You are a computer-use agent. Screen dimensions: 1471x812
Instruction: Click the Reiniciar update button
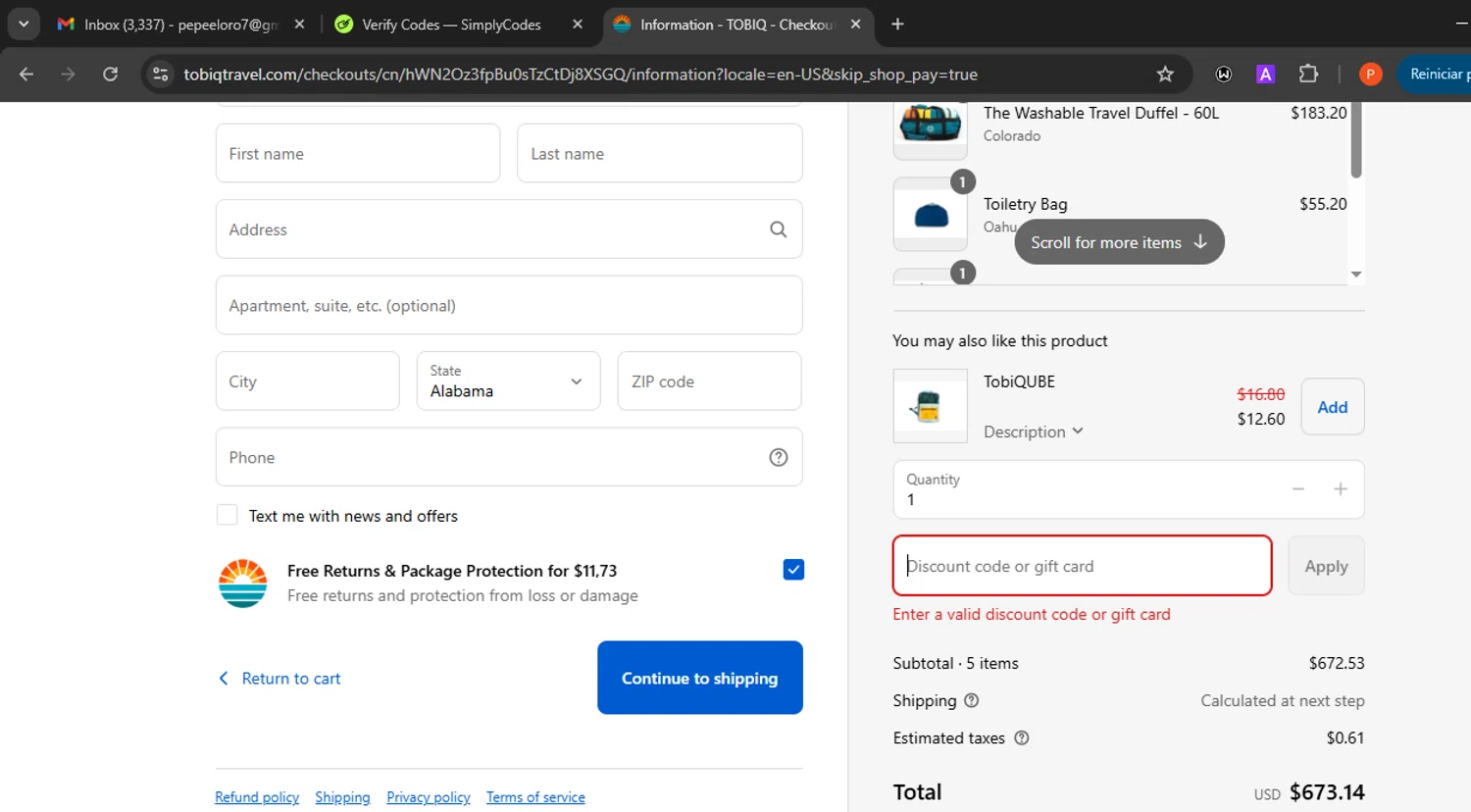(x=1436, y=75)
